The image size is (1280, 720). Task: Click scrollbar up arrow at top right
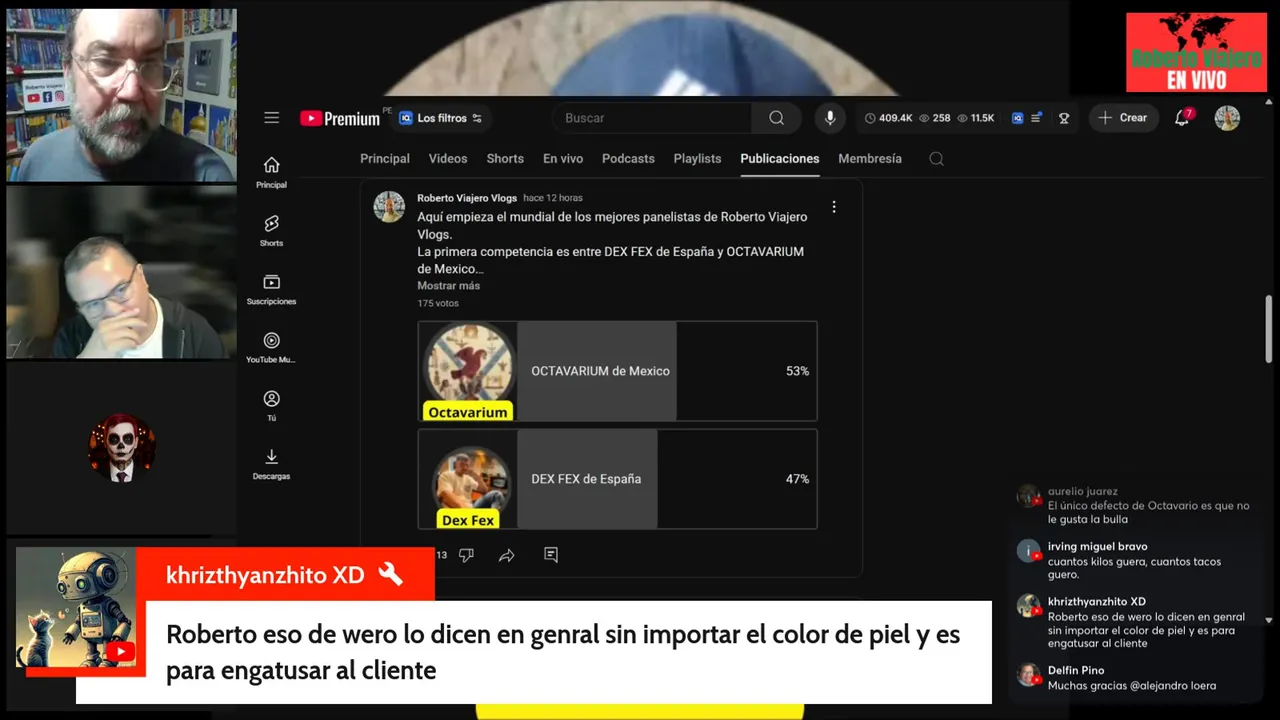[1270, 102]
